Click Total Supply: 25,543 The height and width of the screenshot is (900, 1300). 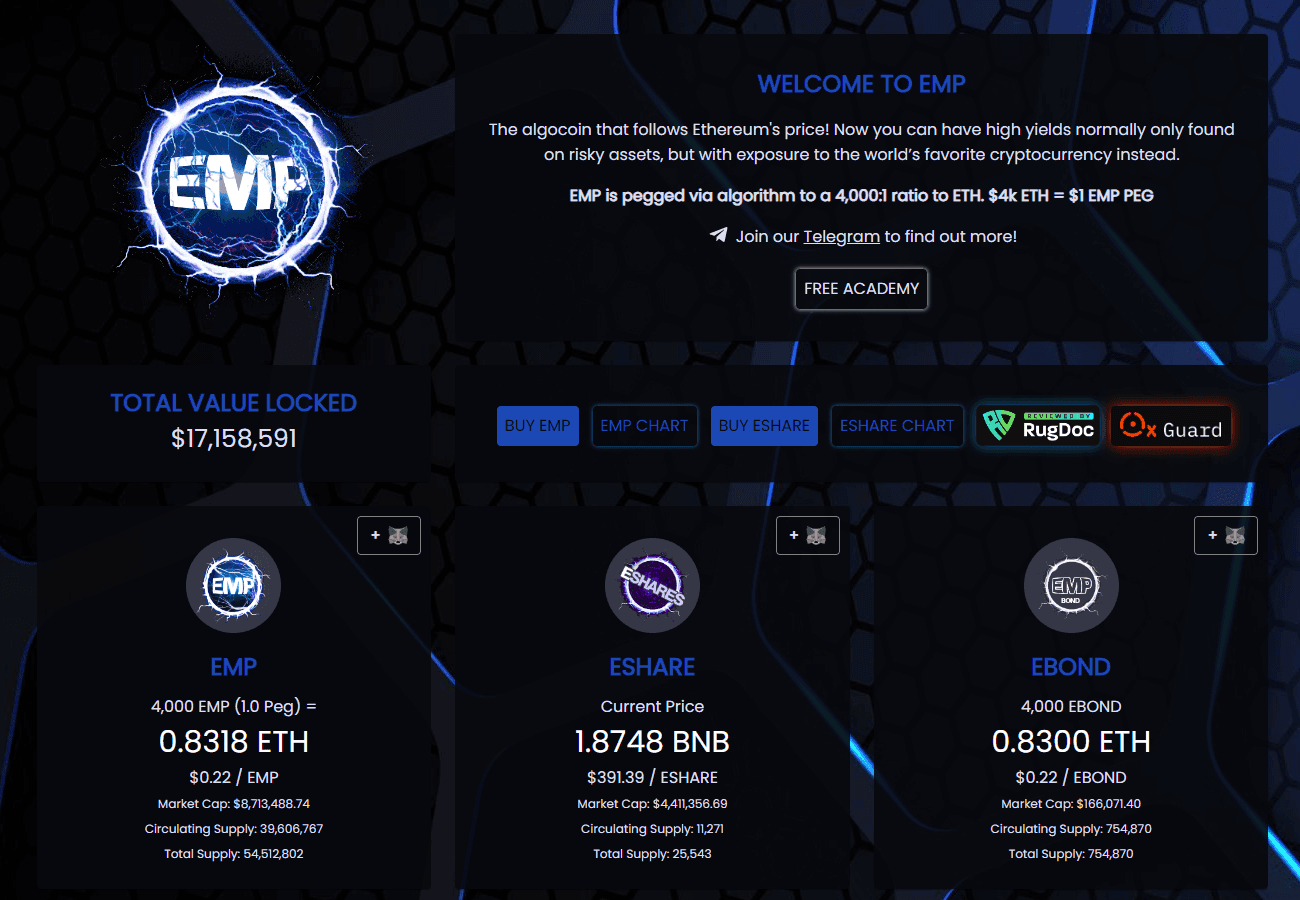click(x=652, y=854)
